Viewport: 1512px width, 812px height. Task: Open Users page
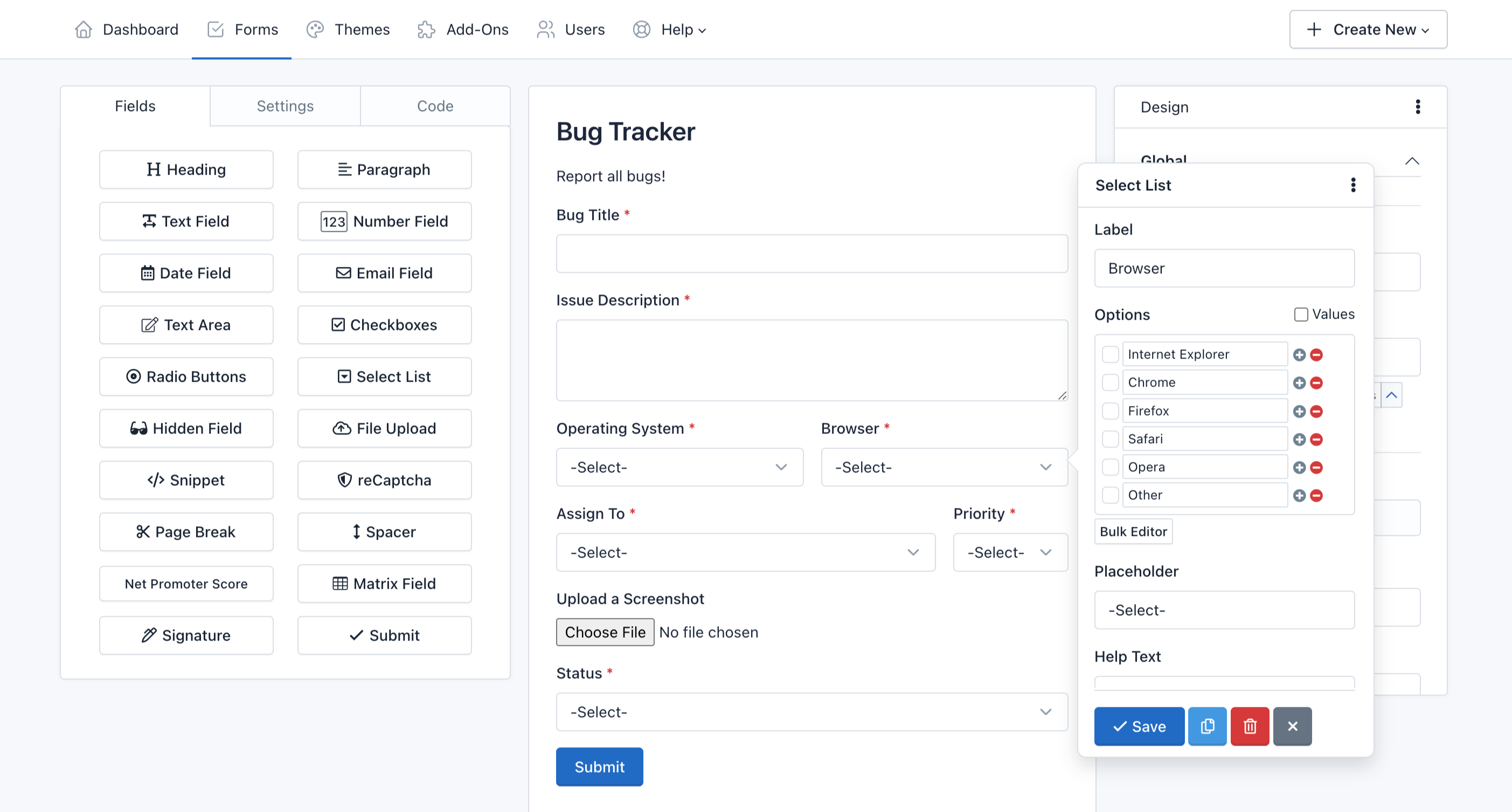tap(571, 29)
